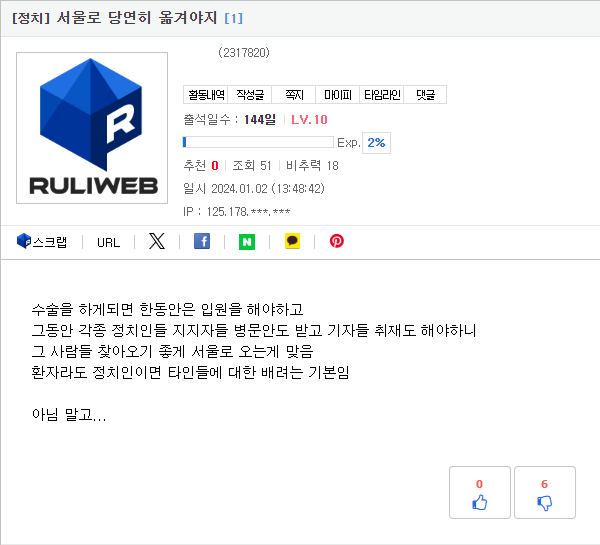Share post via KakaoTalk icon
Viewport: 600px width, 545px height.
(x=292, y=241)
